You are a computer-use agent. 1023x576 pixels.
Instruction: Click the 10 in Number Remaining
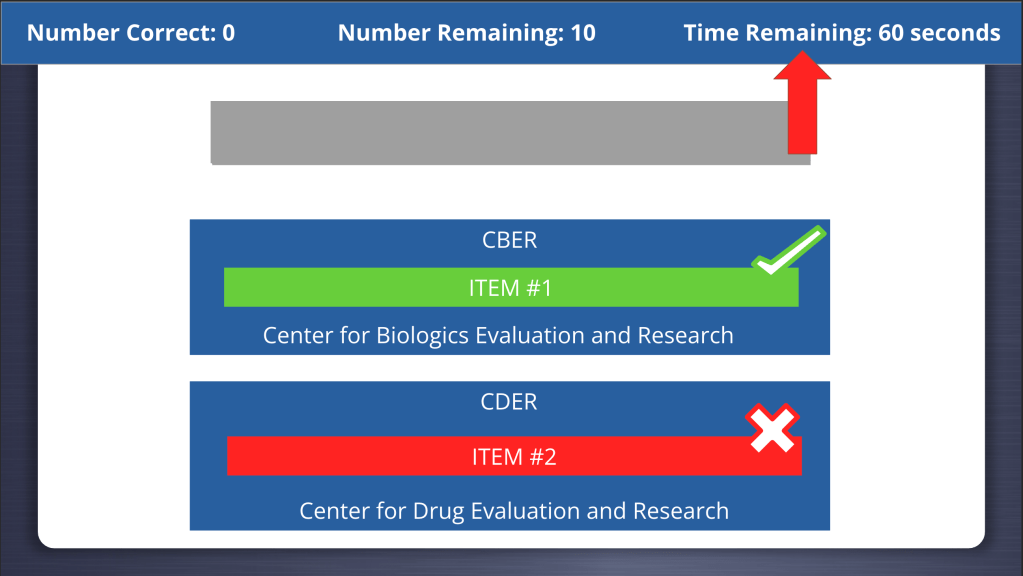(x=582, y=33)
